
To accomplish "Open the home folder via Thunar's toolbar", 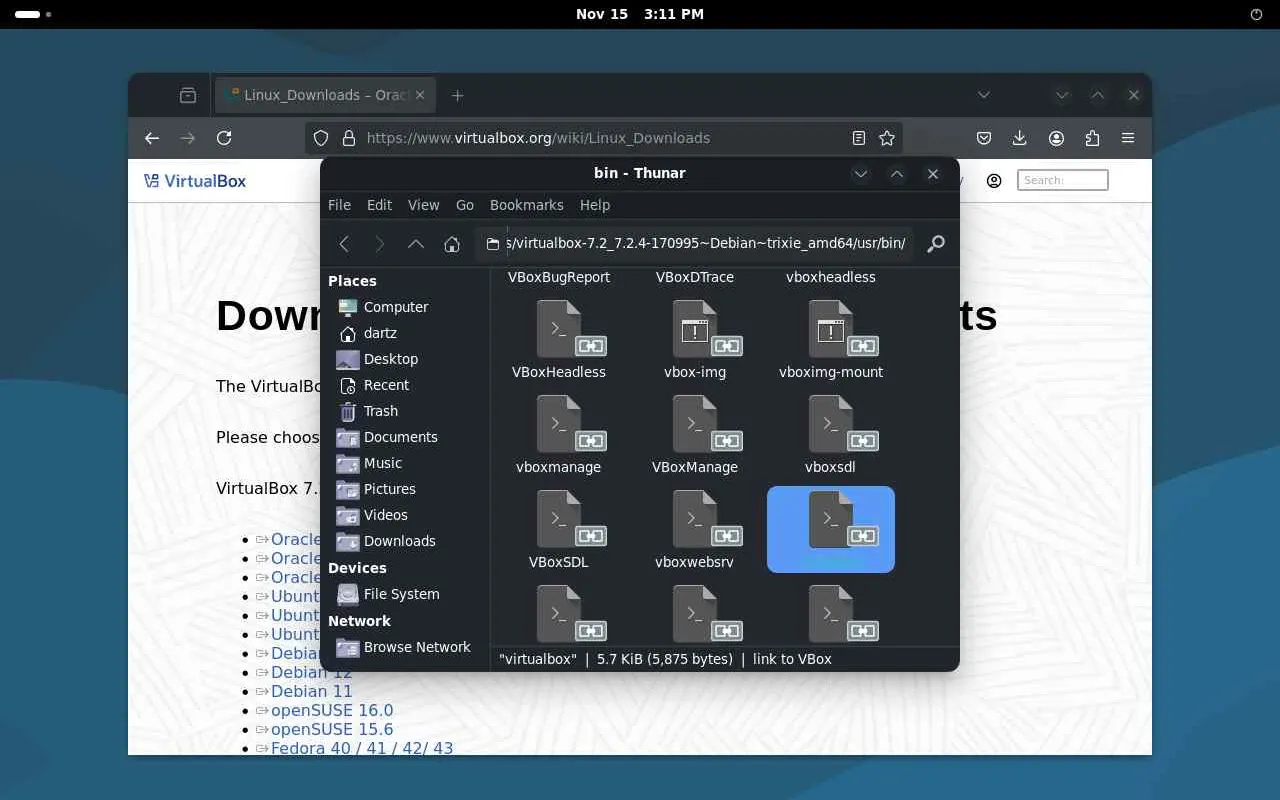I will 452,244.
